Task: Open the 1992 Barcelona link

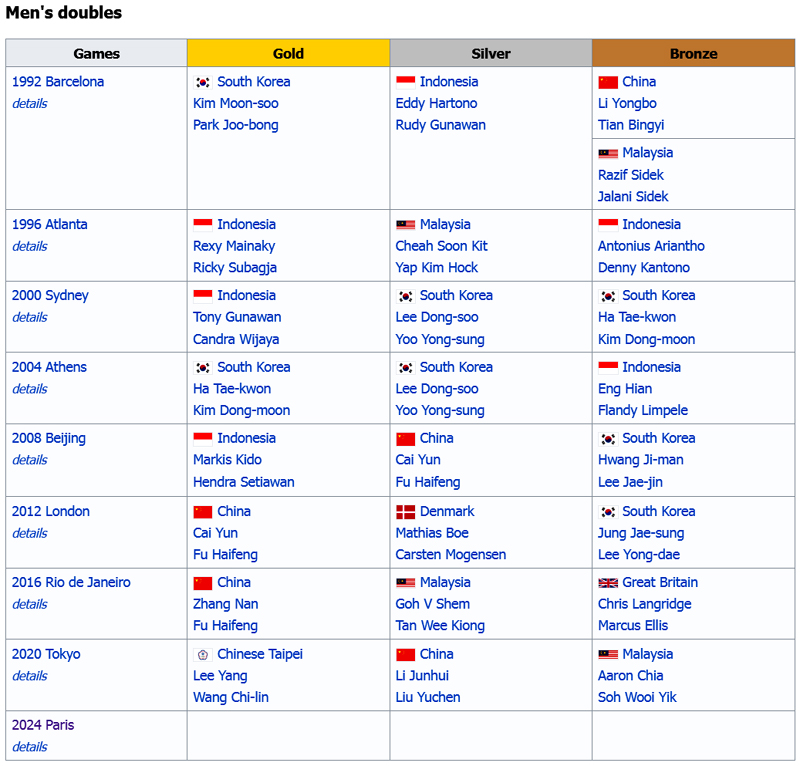Action: [x=58, y=82]
